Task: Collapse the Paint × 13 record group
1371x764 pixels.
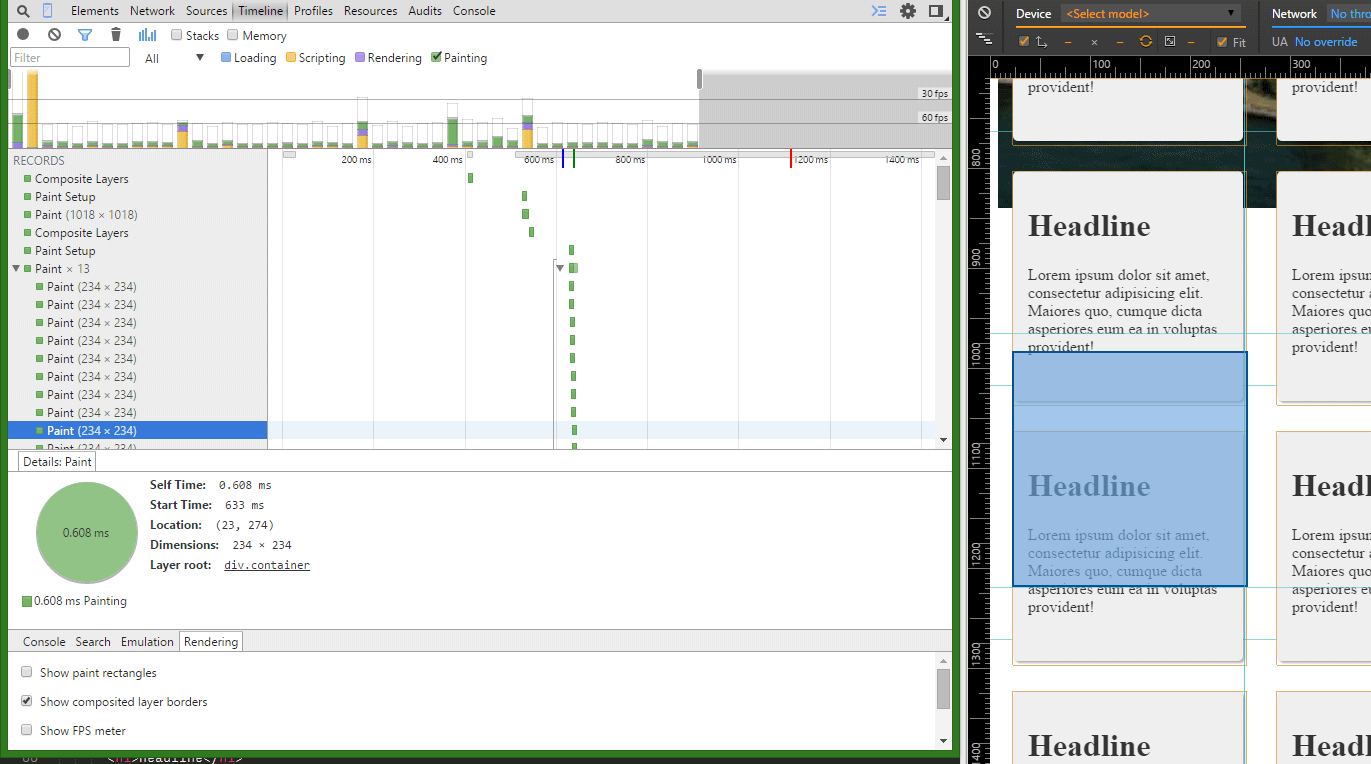Action: click(x=16, y=269)
